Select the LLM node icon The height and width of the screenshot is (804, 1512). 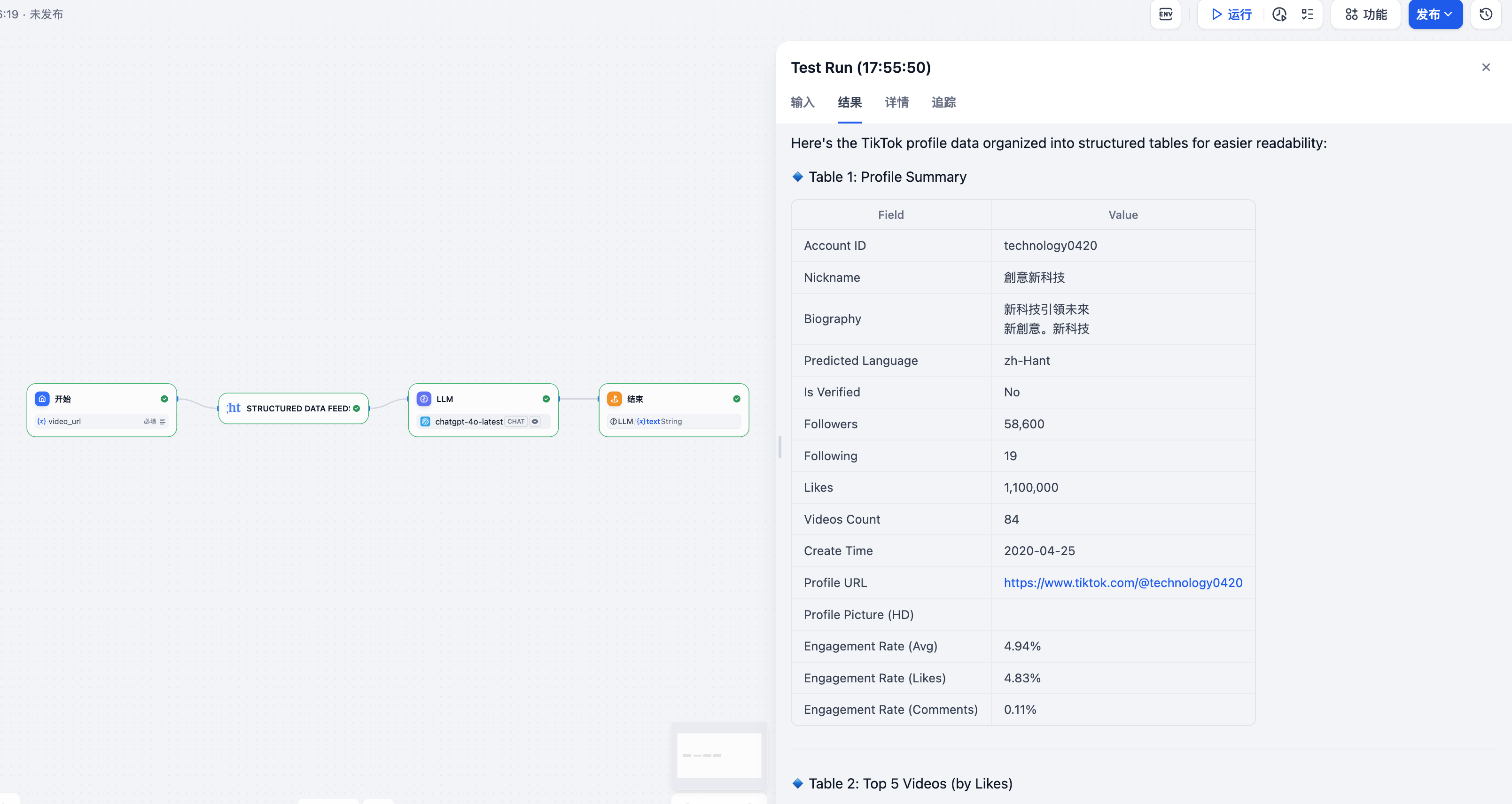coord(424,399)
